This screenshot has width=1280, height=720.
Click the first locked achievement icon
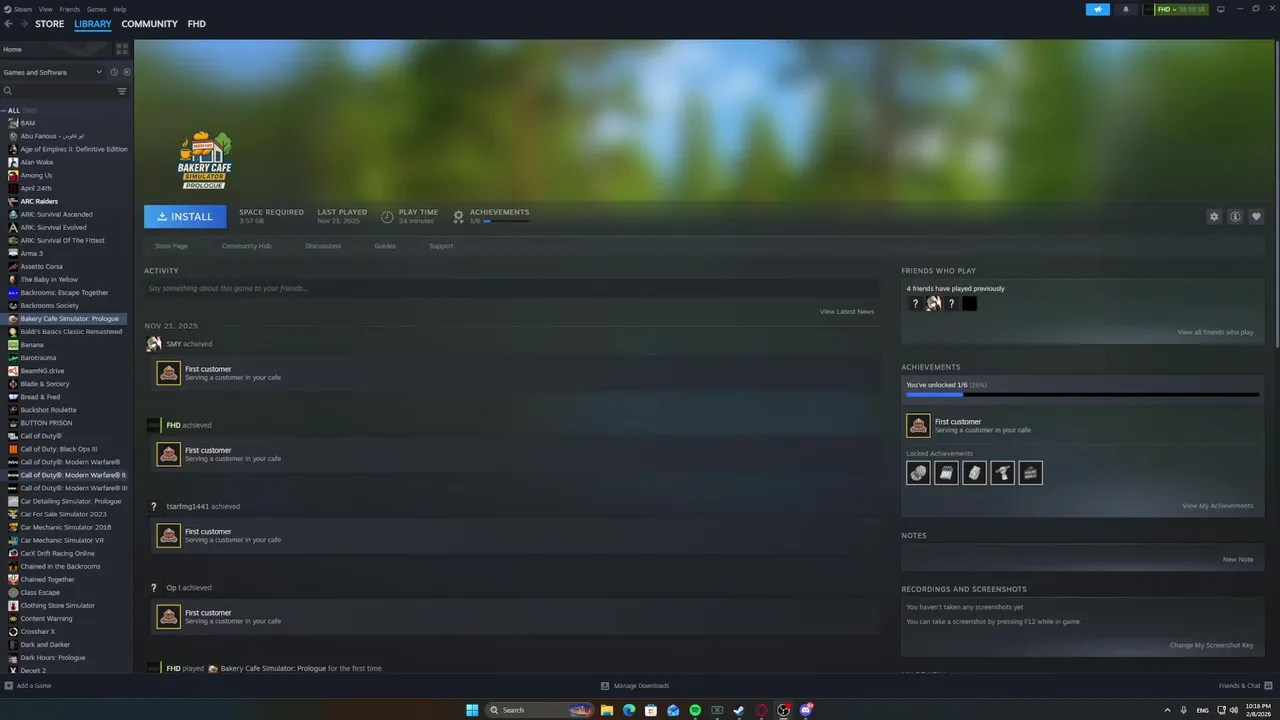(918, 473)
